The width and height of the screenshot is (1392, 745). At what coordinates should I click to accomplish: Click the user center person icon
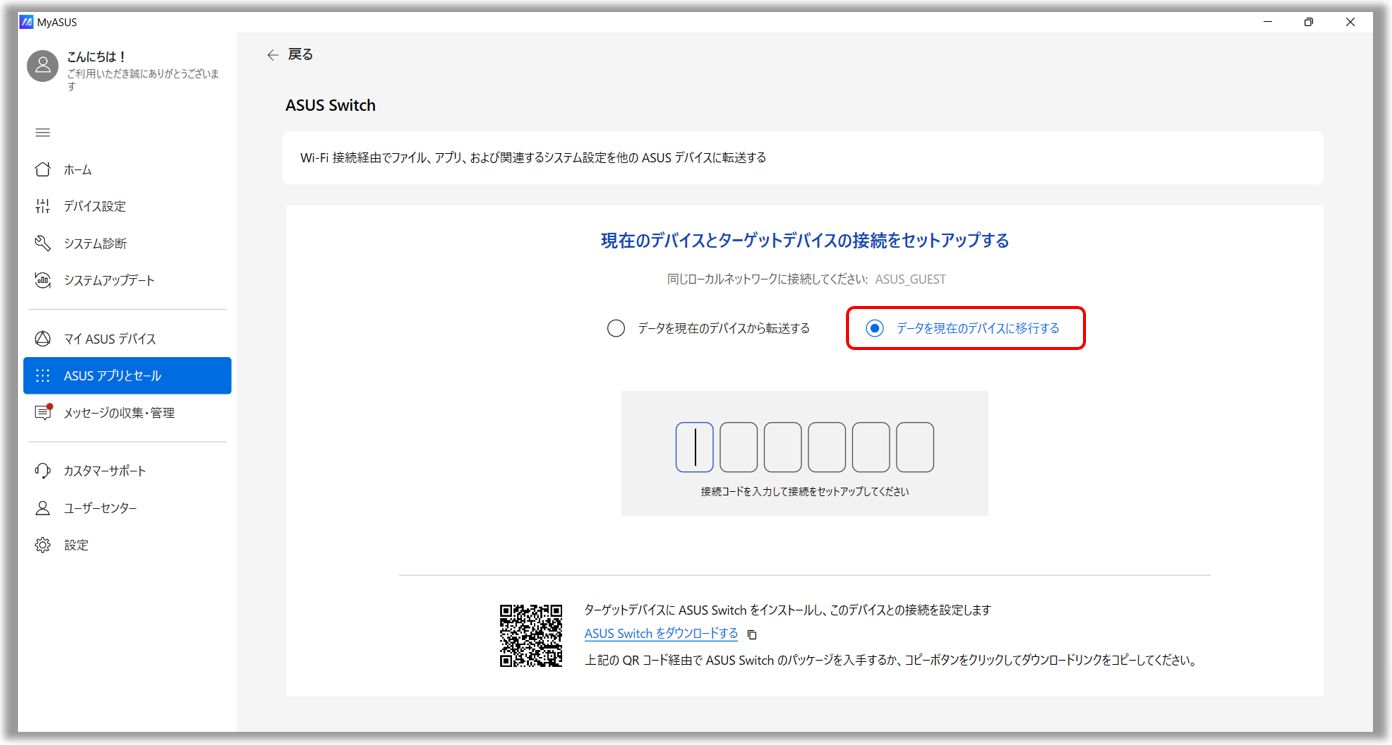point(42,508)
